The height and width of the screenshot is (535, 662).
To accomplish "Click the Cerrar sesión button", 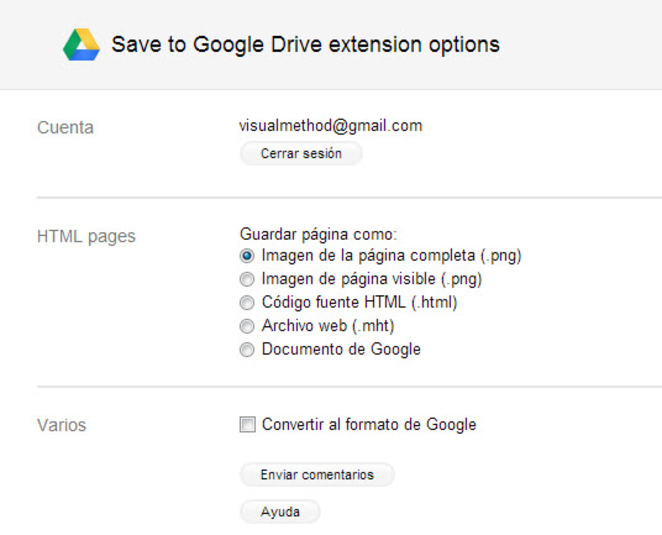I will click(301, 153).
